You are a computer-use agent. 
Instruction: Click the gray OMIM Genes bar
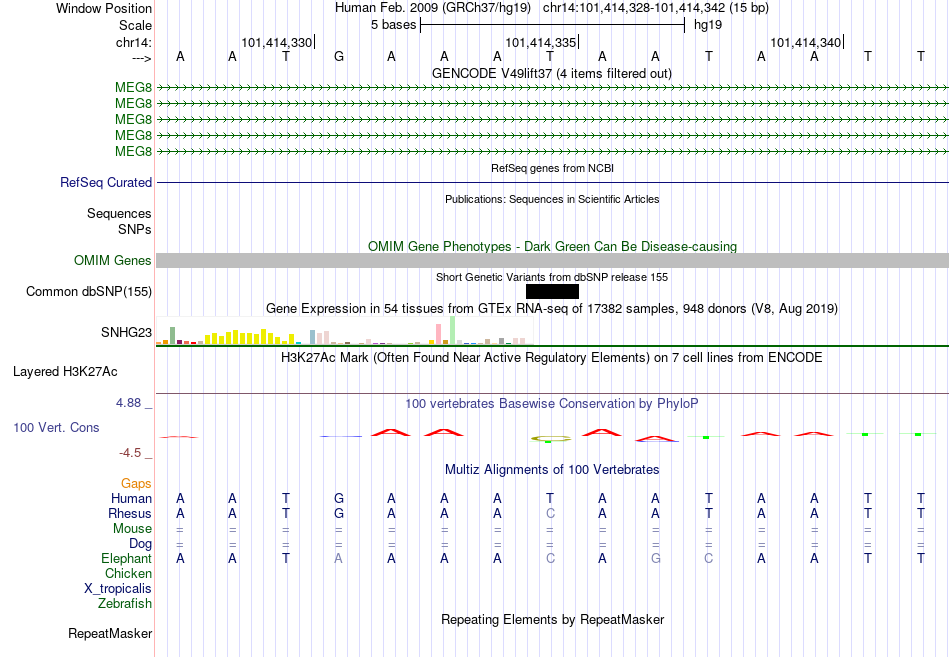click(x=552, y=261)
